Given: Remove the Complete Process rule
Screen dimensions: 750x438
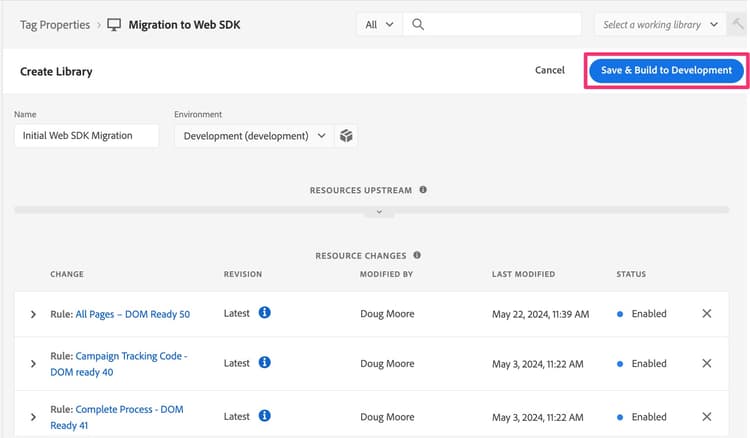Looking at the screenshot, I should [707, 417].
